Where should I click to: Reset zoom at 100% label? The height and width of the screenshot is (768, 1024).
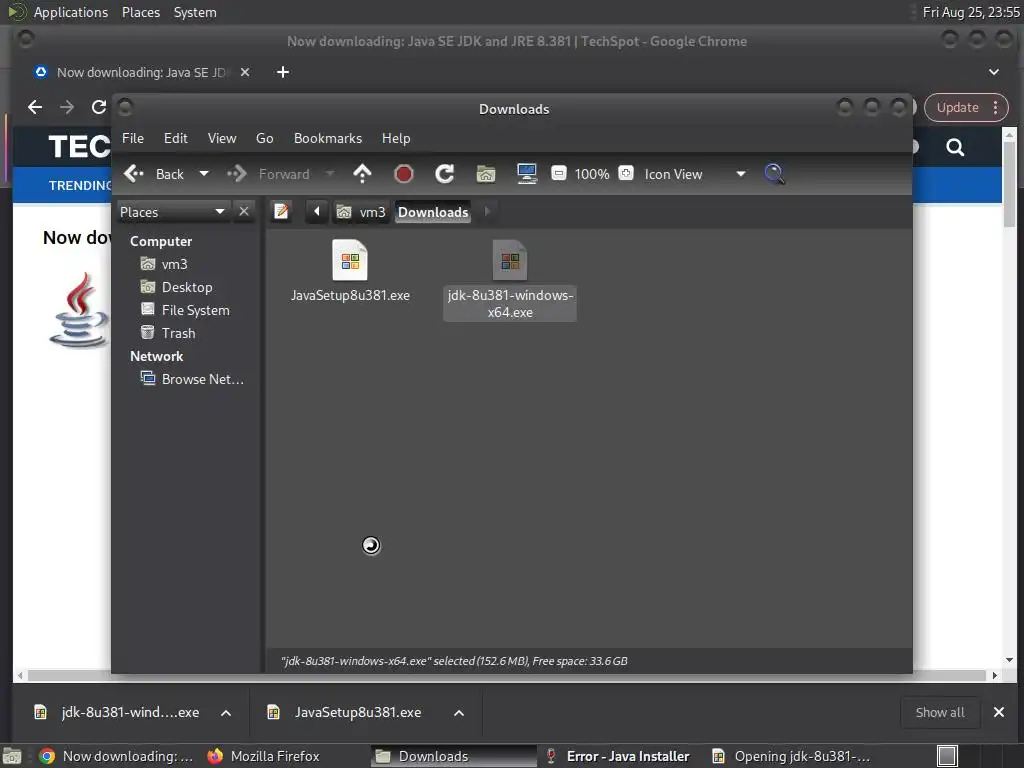(x=592, y=174)
